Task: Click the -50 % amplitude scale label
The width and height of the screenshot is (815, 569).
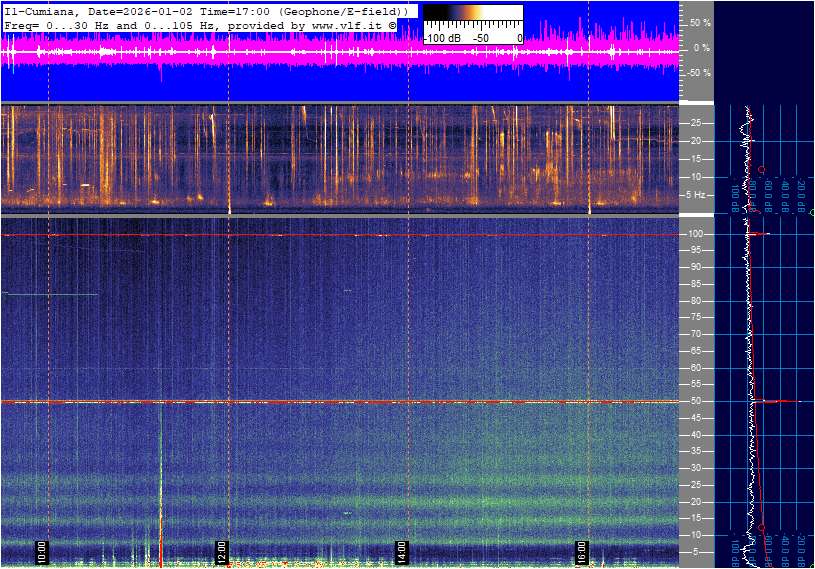Action: coord(697,73)
